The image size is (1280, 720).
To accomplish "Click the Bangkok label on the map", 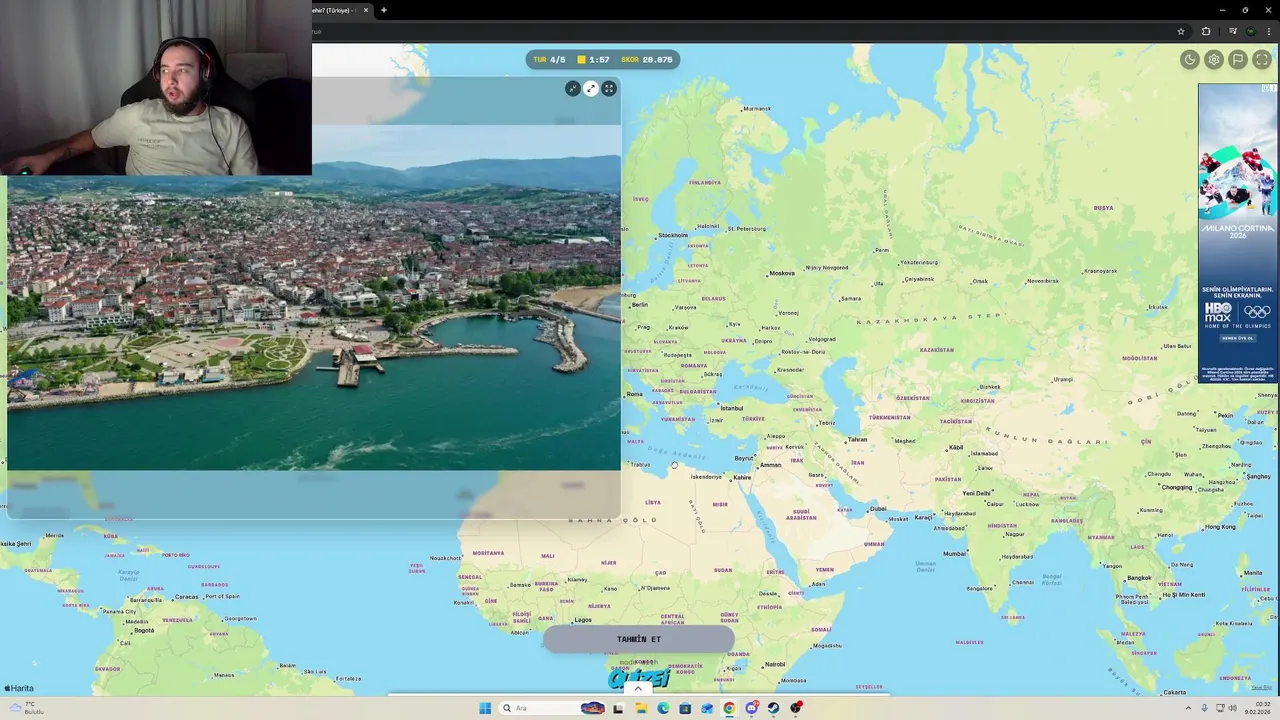I will tap(1139, 578).
